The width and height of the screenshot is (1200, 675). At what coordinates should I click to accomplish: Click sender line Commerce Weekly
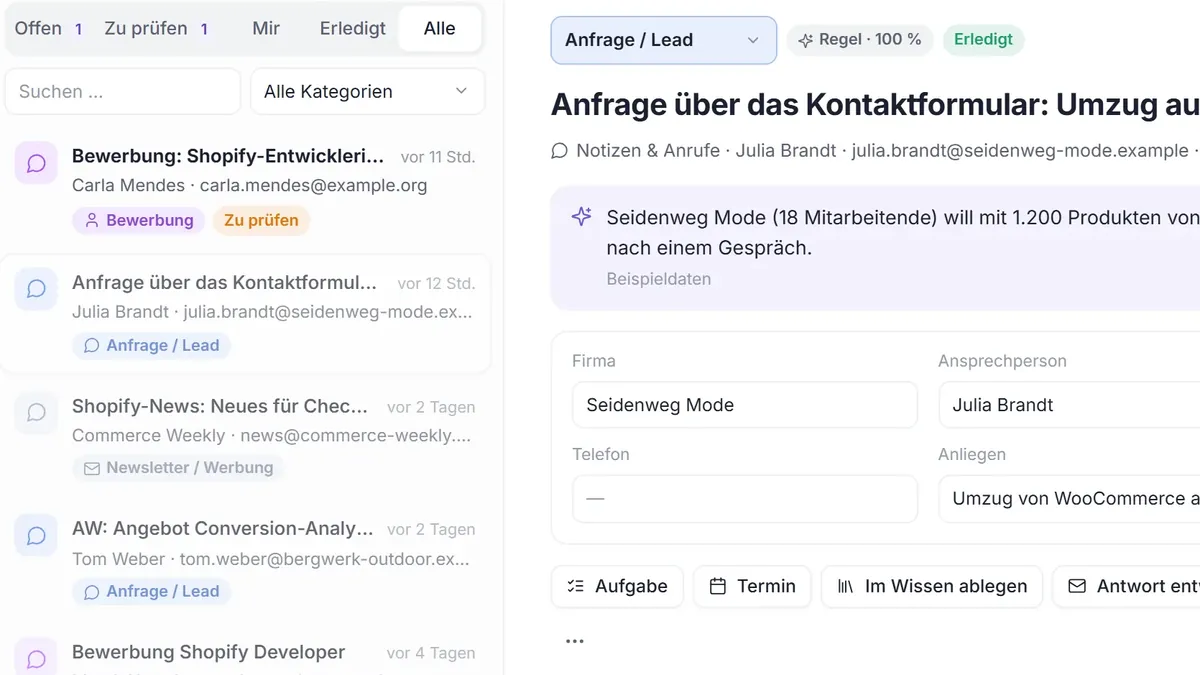point(271,435)
